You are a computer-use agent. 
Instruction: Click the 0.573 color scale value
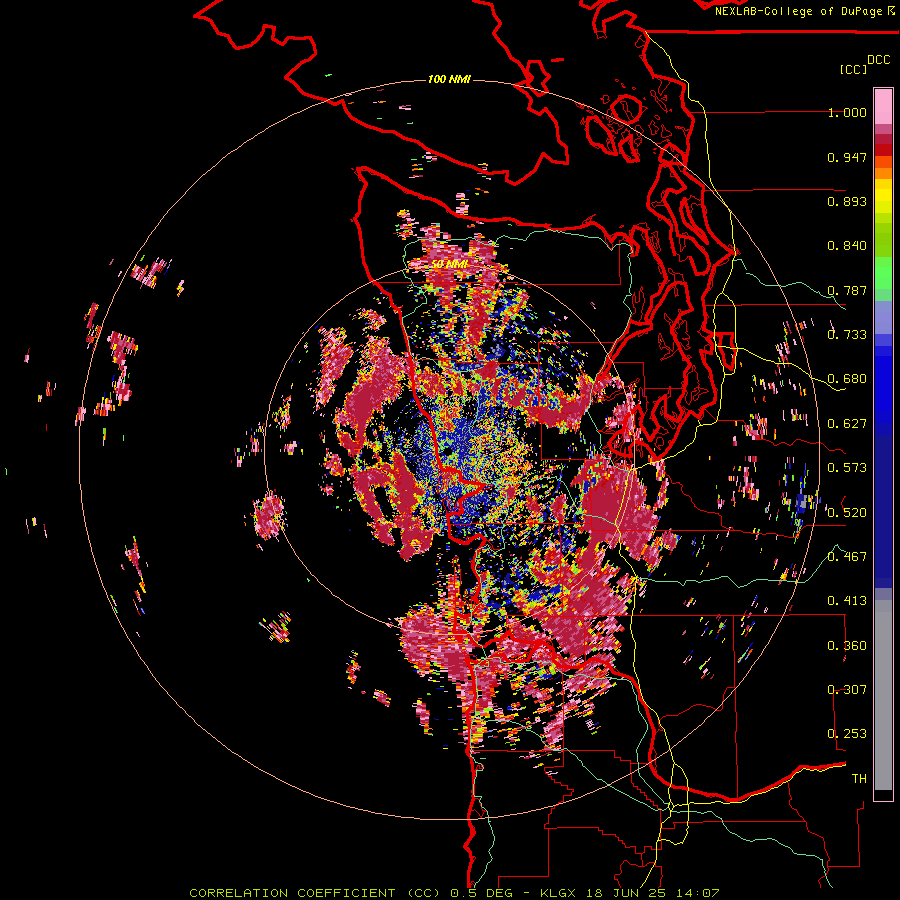click(x=847, y=468)
